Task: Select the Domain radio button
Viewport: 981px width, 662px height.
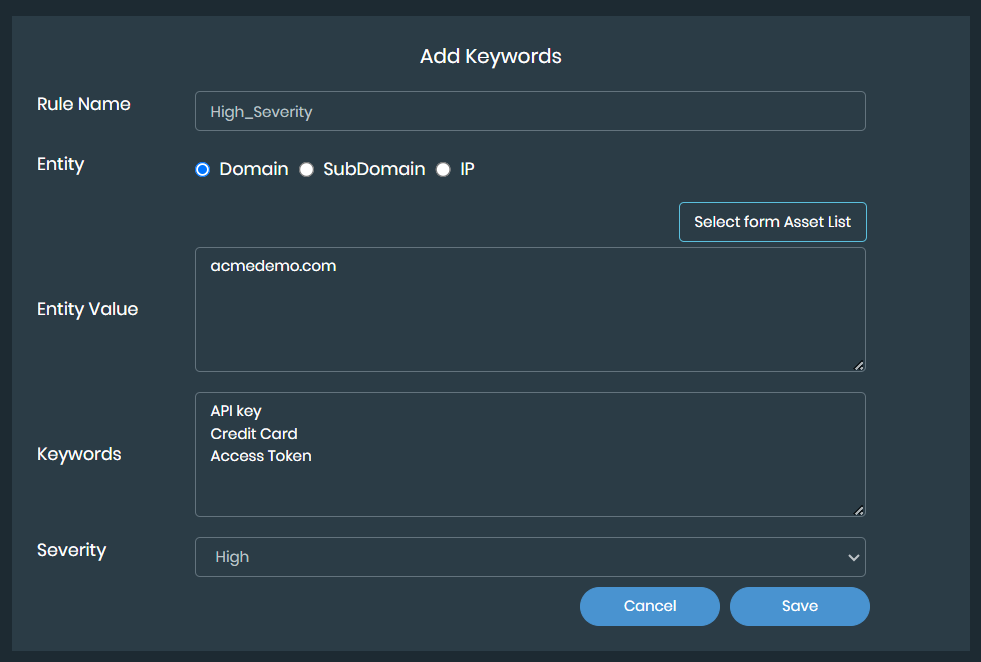Action: click(x=203, y=170)
